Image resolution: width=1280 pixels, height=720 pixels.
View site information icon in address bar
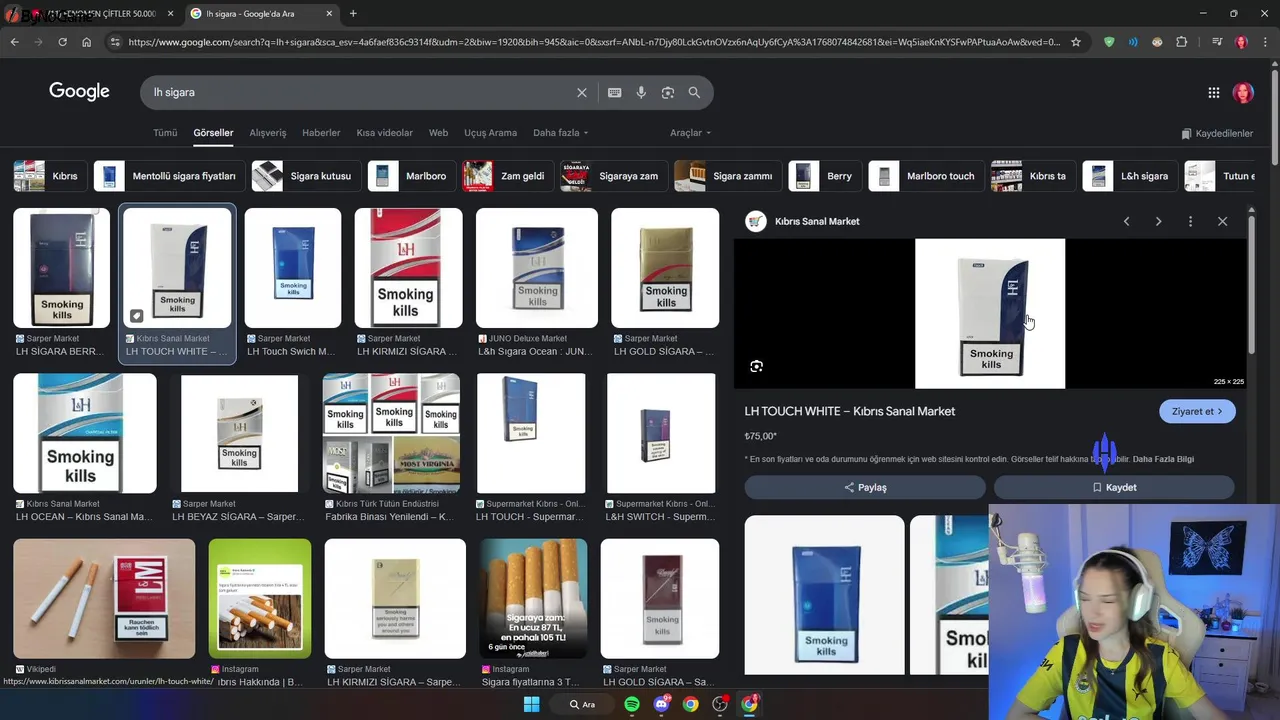(115, 42)
